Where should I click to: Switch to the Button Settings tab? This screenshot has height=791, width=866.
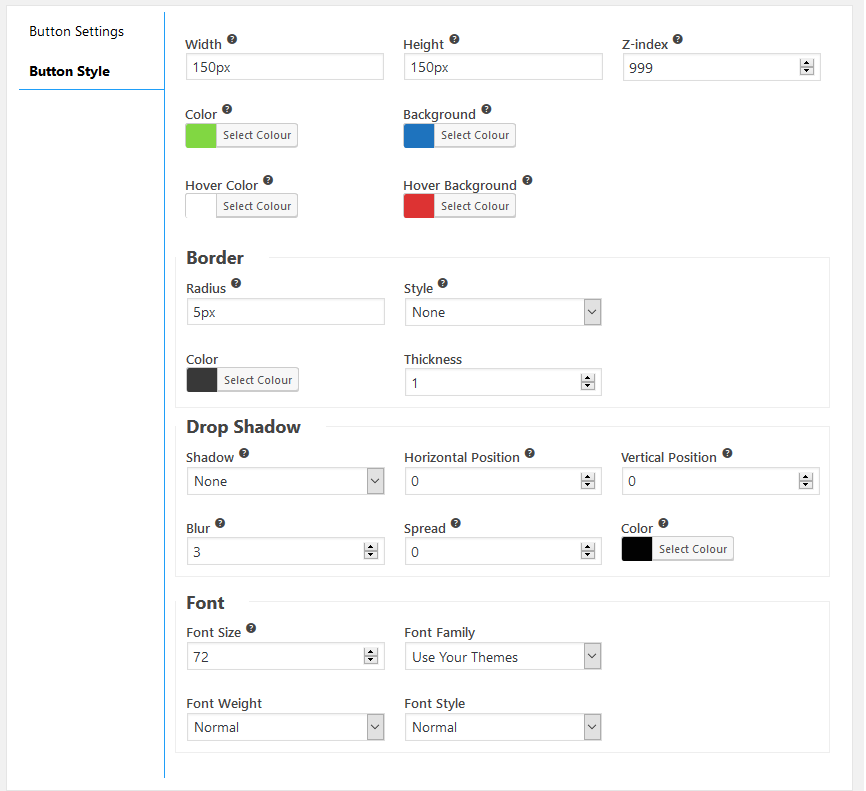coord(76,31)
